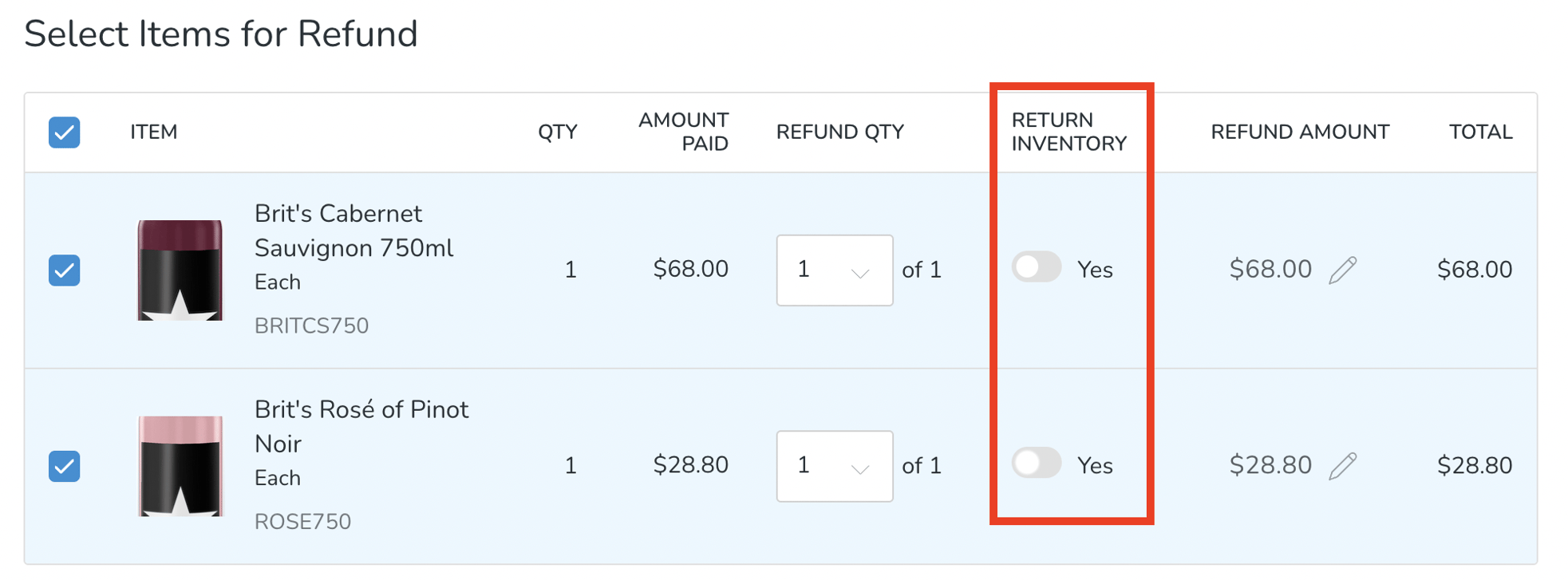The height and width of the screenshot is (580, 1568).
Task: Uncheck the select-all checkbox in the header
Action: click(64, 132)
